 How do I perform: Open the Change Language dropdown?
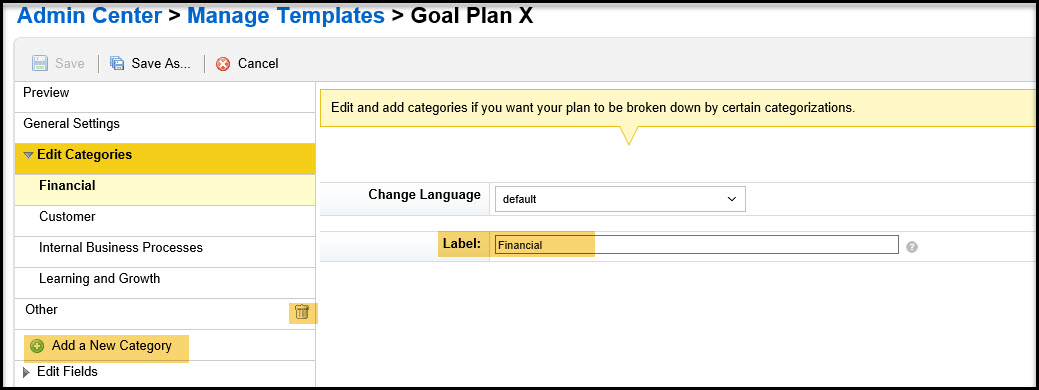tap(620, 199)
